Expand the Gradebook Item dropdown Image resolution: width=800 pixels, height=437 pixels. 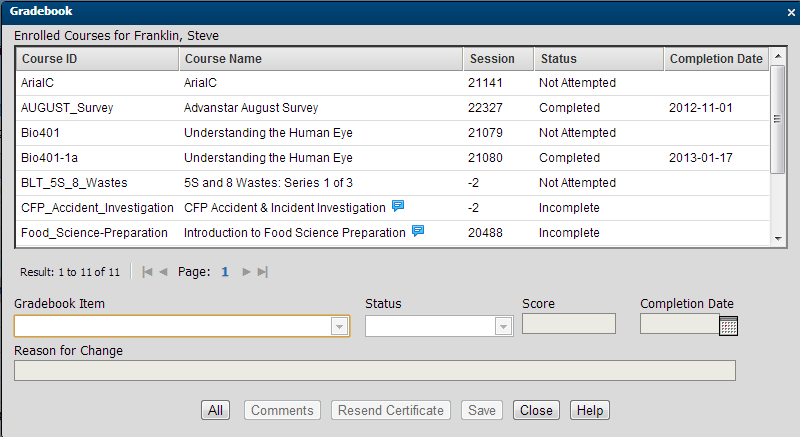(339, 326)
